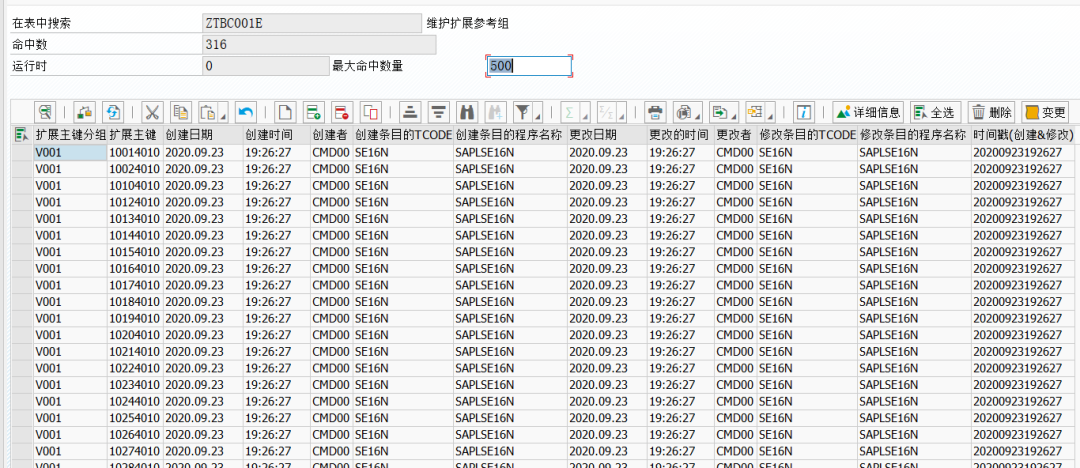Open the Total dropdown arrow
1080x468 pixels.
[x=585, y=114]
